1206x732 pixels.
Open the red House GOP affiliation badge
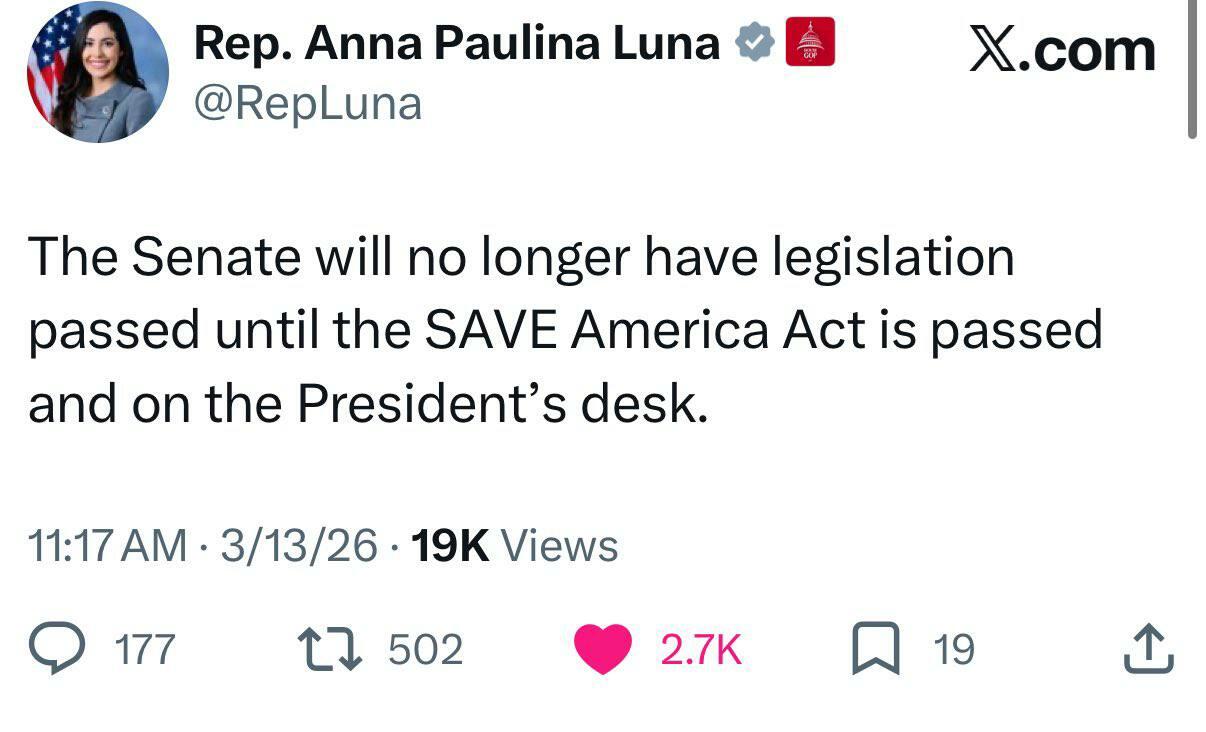pos(810,43)
